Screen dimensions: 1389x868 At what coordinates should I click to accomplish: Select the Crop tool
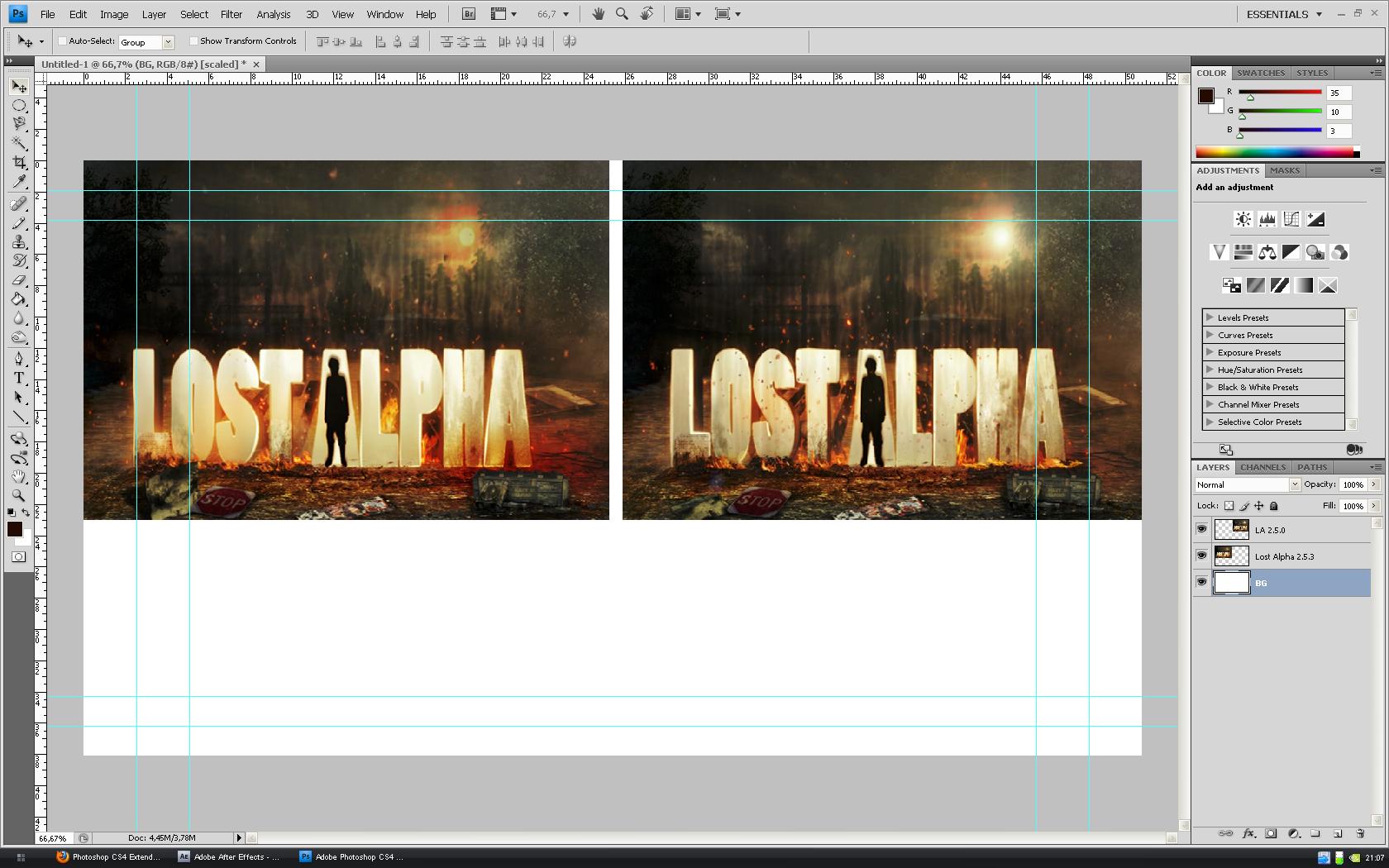coord(19,162)
